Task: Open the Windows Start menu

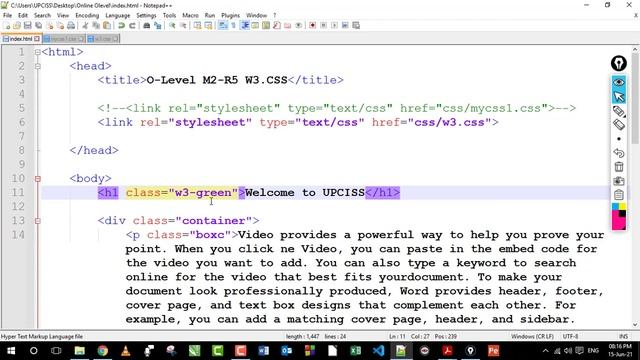Action: click(11, 351)
